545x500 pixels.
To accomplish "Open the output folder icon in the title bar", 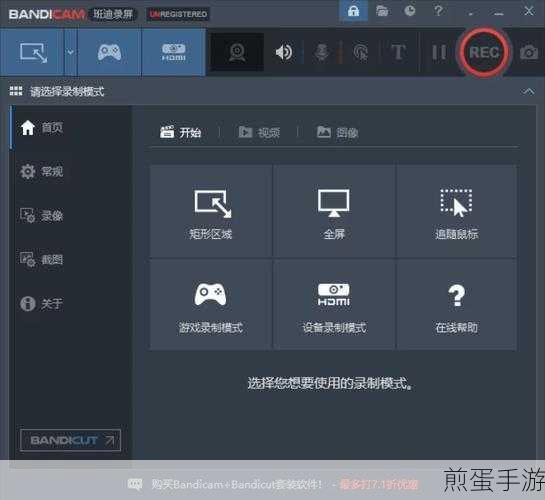I will [x=382, y=11].
